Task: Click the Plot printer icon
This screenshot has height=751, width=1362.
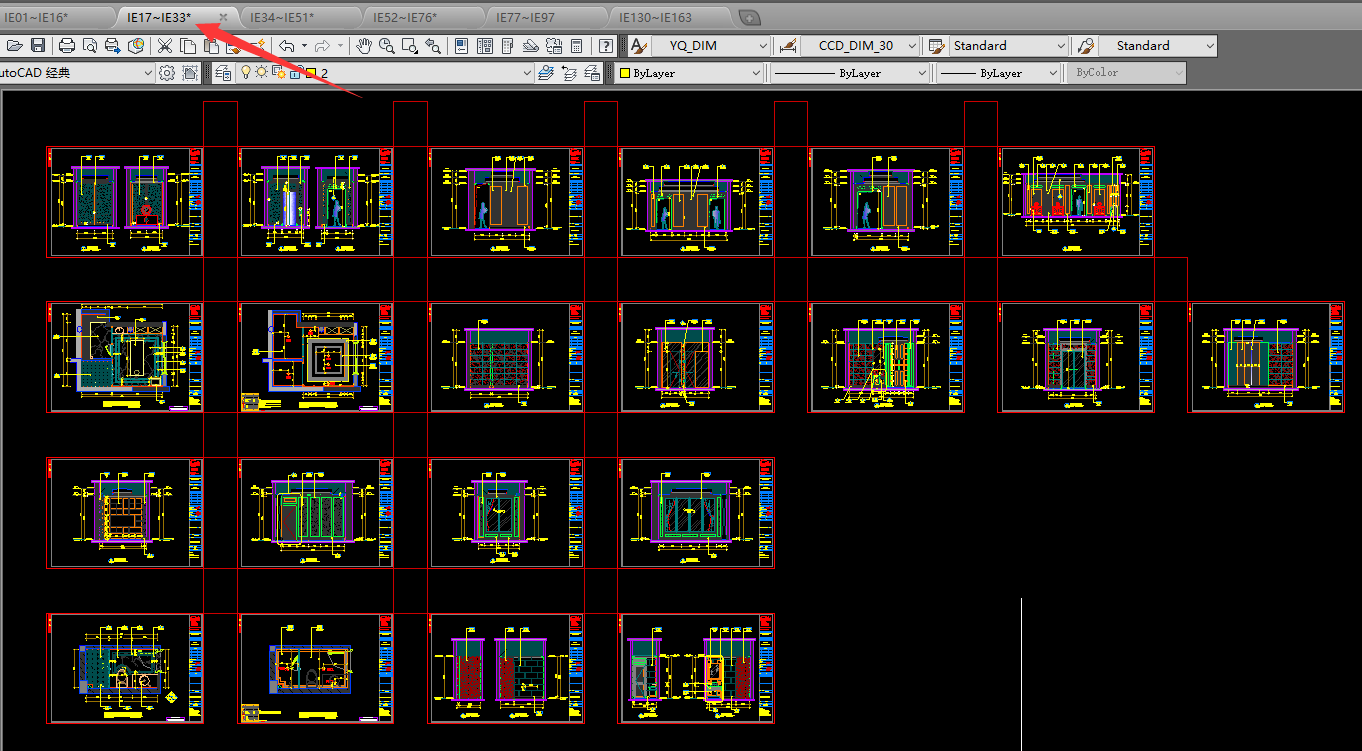Action: 67,46
